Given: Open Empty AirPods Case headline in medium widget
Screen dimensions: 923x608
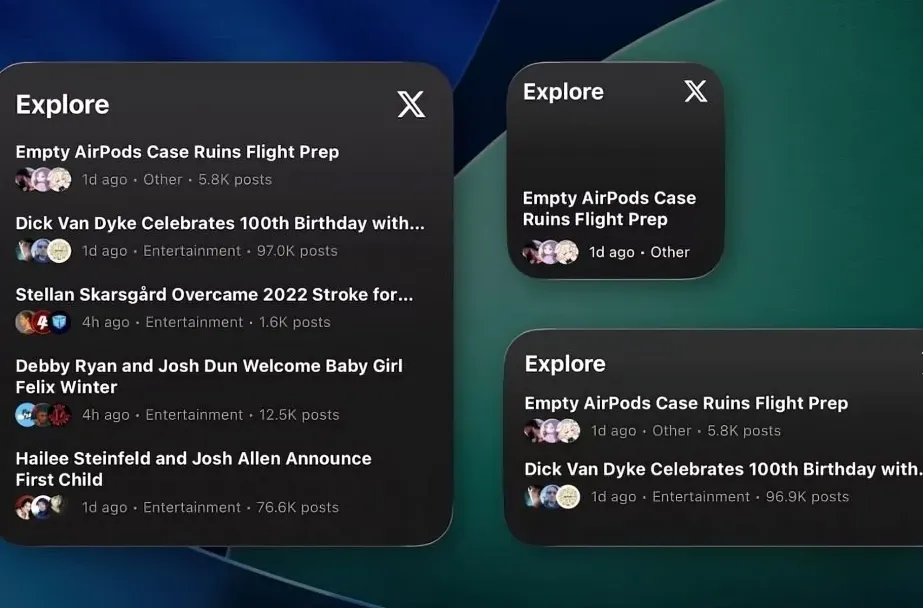Looking at the screenshot, I should (x=686, y=403).
